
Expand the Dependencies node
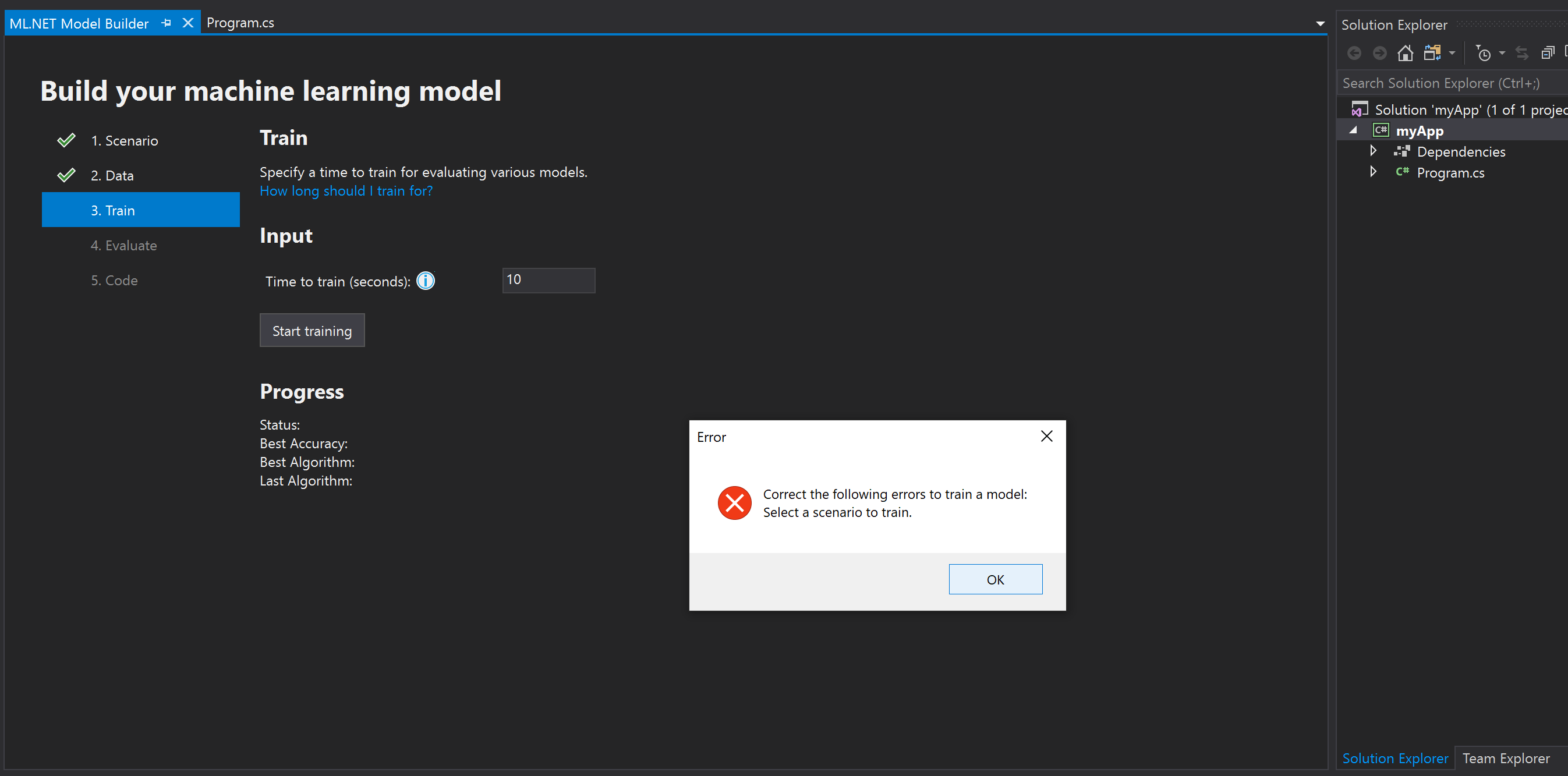[x=1373, y=151]
